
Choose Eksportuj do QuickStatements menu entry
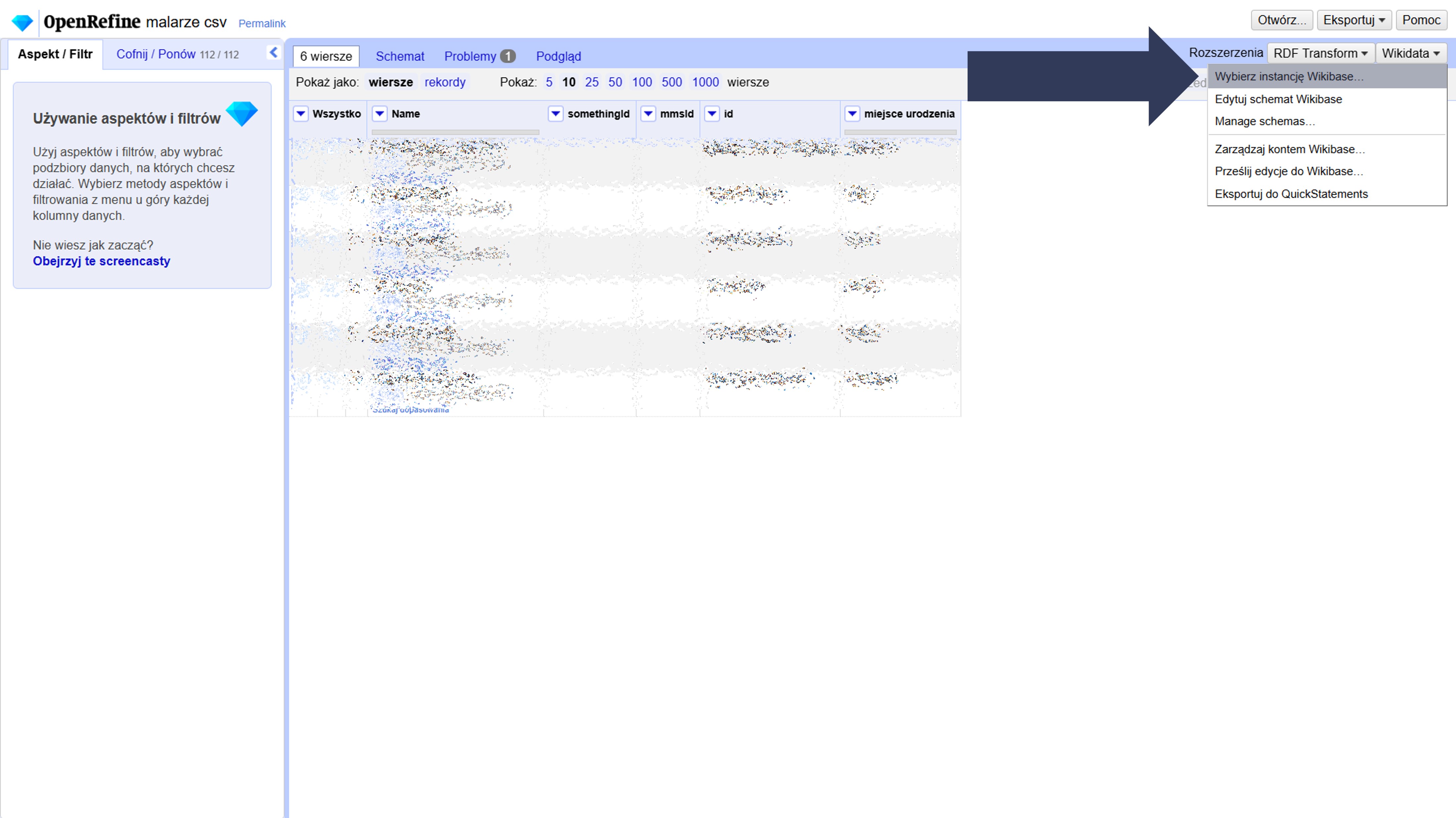tap(1291, 194)
